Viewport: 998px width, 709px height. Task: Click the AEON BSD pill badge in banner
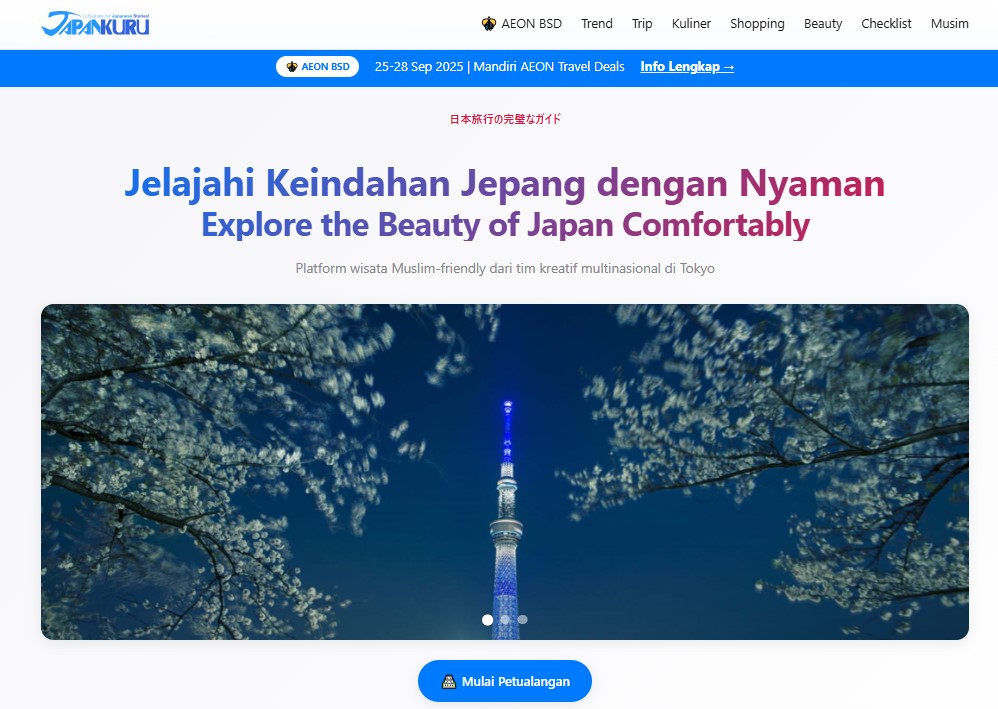[317, 67]
